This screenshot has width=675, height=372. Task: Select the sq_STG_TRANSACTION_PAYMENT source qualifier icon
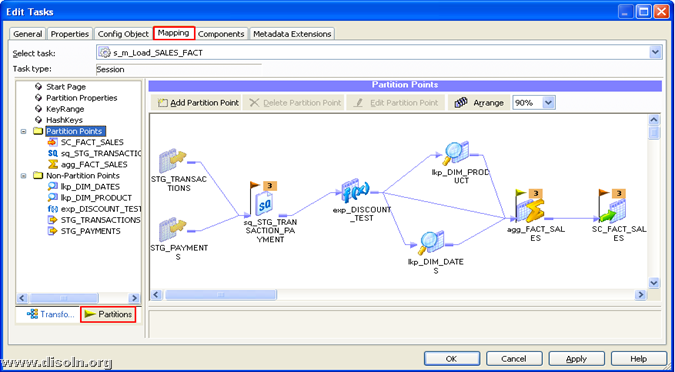click(x=265, y=204)
